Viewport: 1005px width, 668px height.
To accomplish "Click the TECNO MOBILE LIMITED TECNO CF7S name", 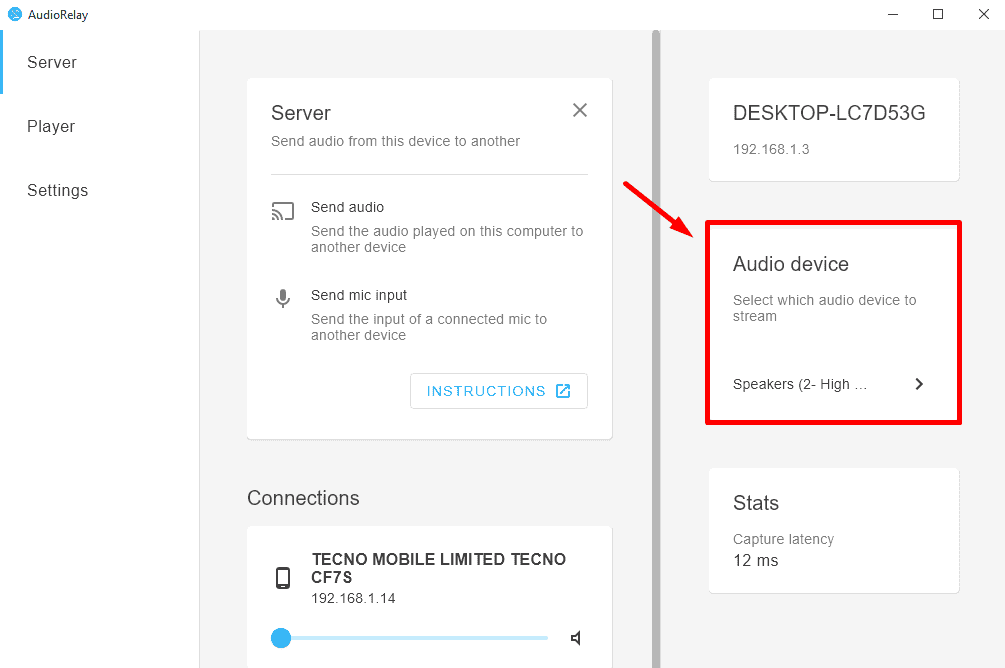I will 438,568.
